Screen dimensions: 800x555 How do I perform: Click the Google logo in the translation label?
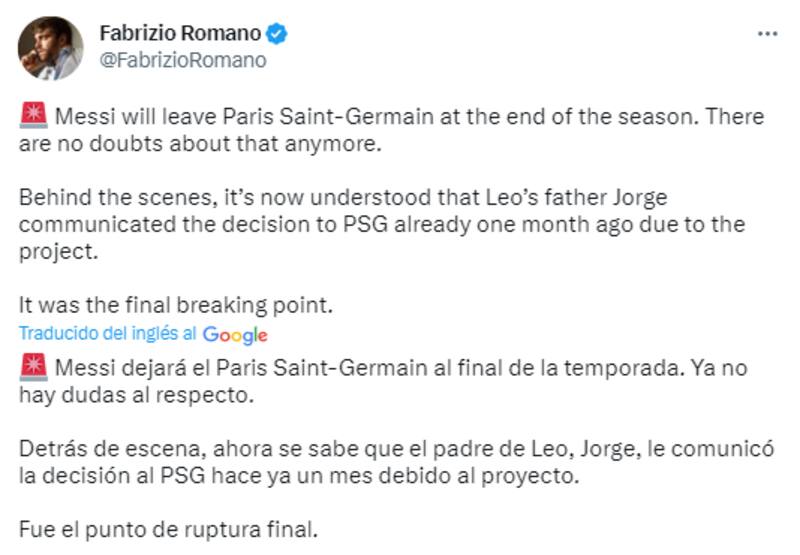(235, 335)
